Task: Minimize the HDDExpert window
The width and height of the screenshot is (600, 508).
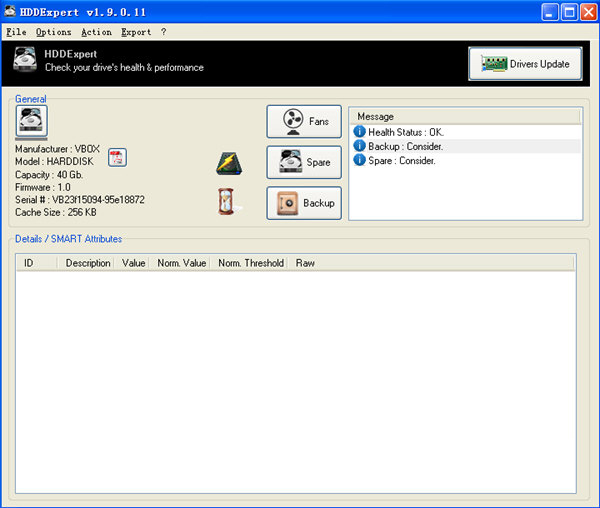Action: 549,12
